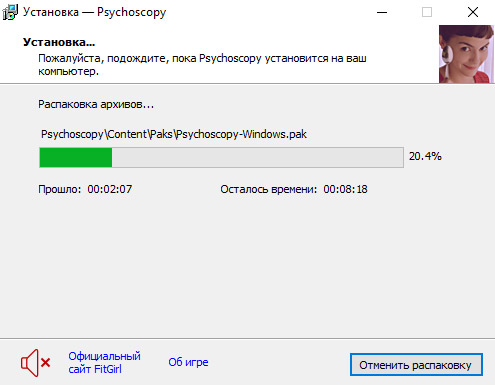The image size is (495, 385).
Task: Minimize the Psychoscopy installer window
Action: click(382, 12)
